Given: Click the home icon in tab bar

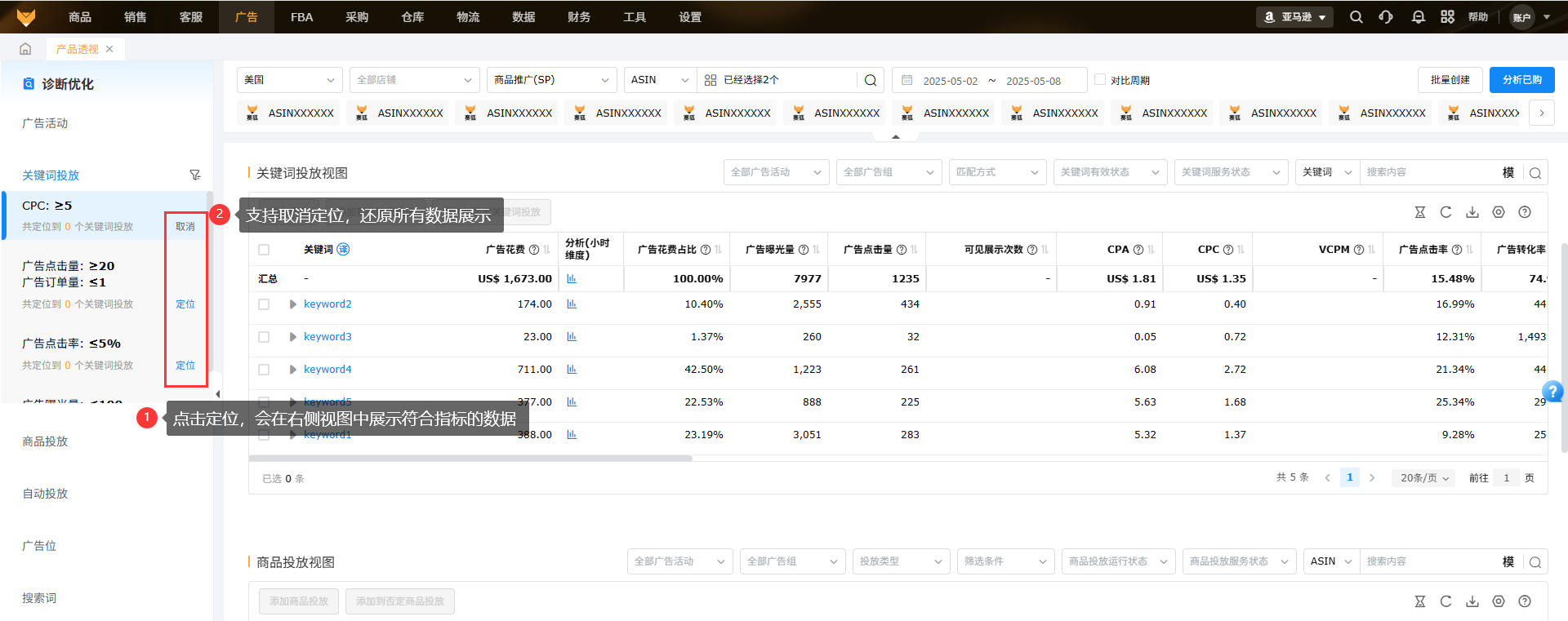Looking at the screenshot, I should 25,49.
